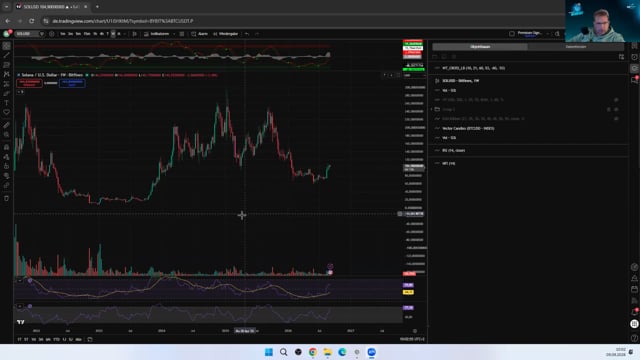Show the hidden EMA Ribbon indicator

[x=616, y=119]
